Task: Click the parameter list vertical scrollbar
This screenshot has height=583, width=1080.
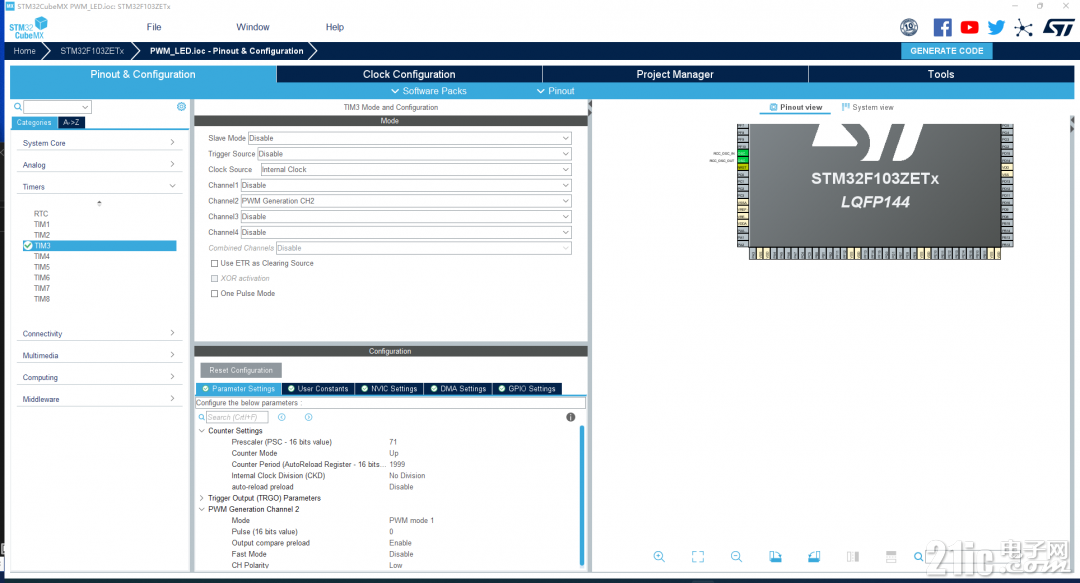Action: (582, 495)
